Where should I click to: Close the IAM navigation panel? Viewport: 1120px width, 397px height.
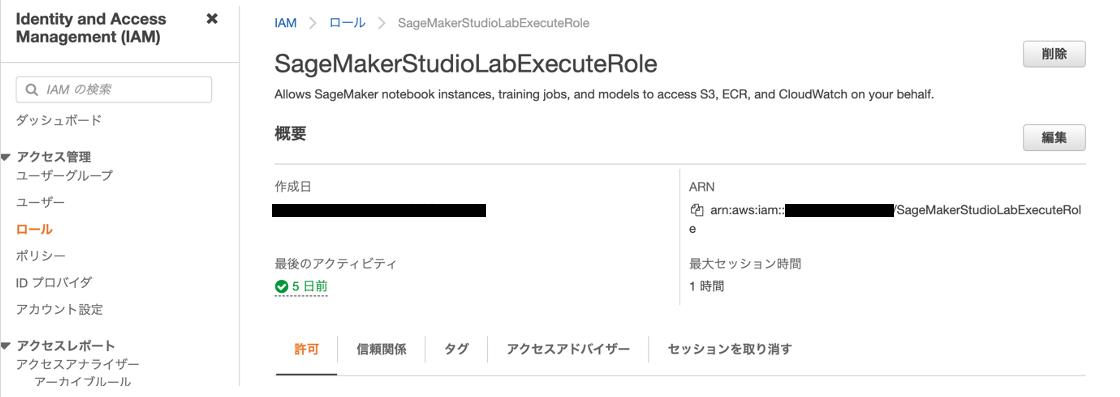coord(211,19)
